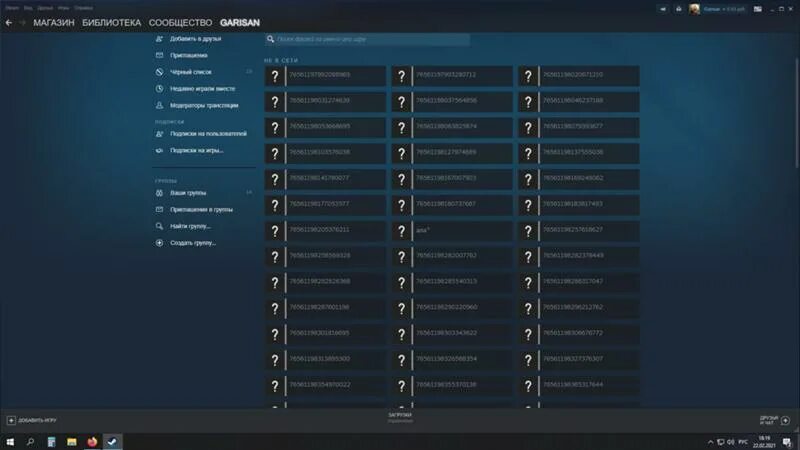This screenshot has width=800, height=450.
Task: Click Добавить в друзья in sidebar
Action: (x=195, y=39)
